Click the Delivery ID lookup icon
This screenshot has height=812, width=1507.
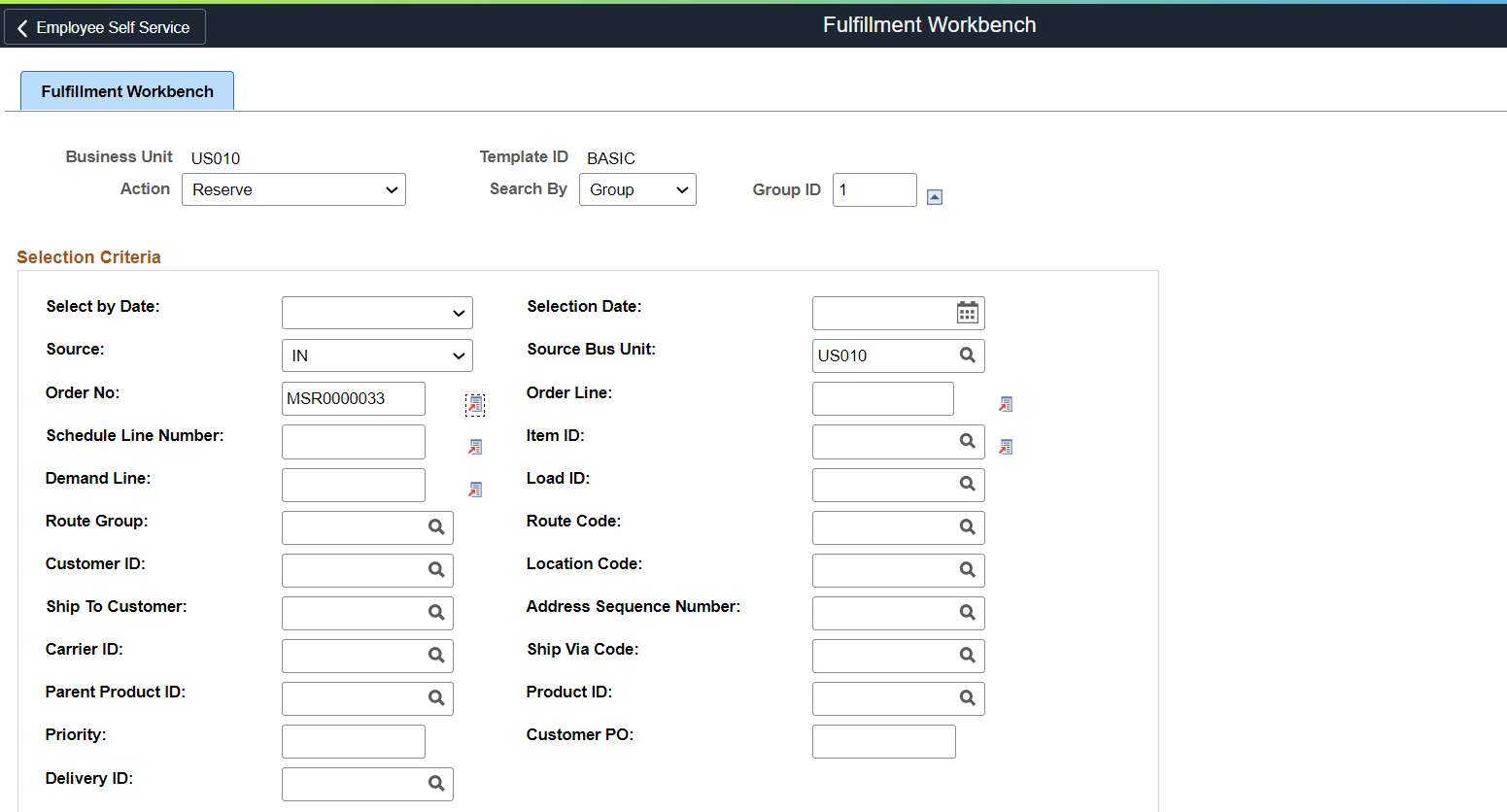[x=436, y=783]
